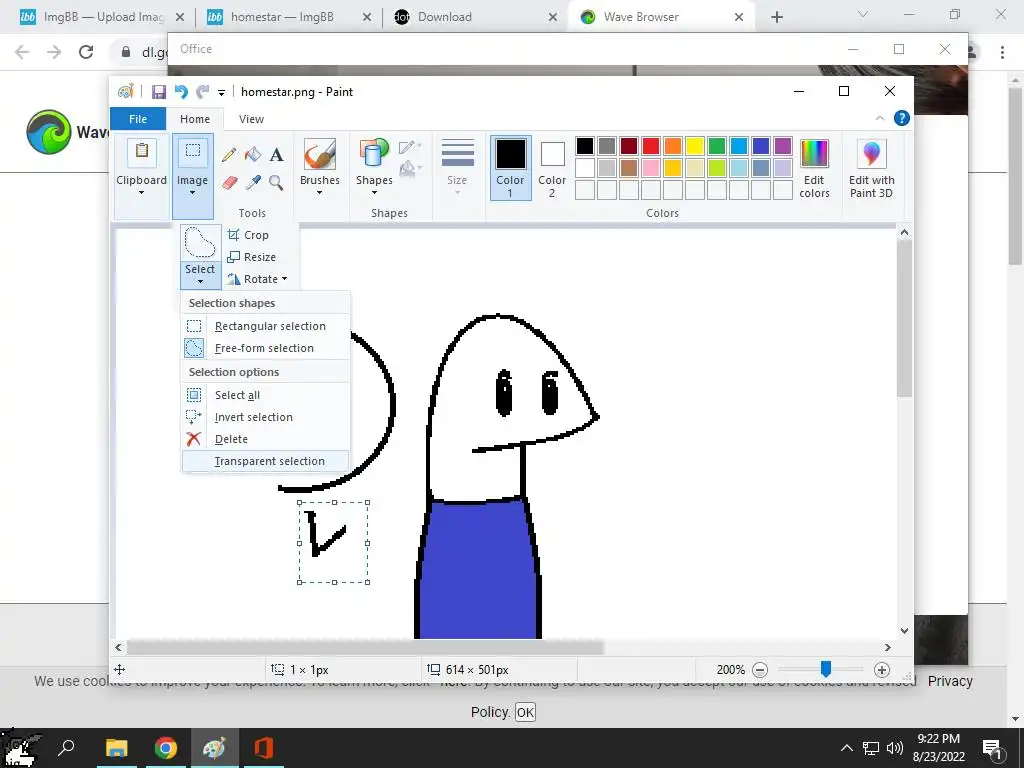The height and width of the screenshot is (768, 1024).
Task: Switch to the View ribbon tab
Action: (x=251, y=119)
